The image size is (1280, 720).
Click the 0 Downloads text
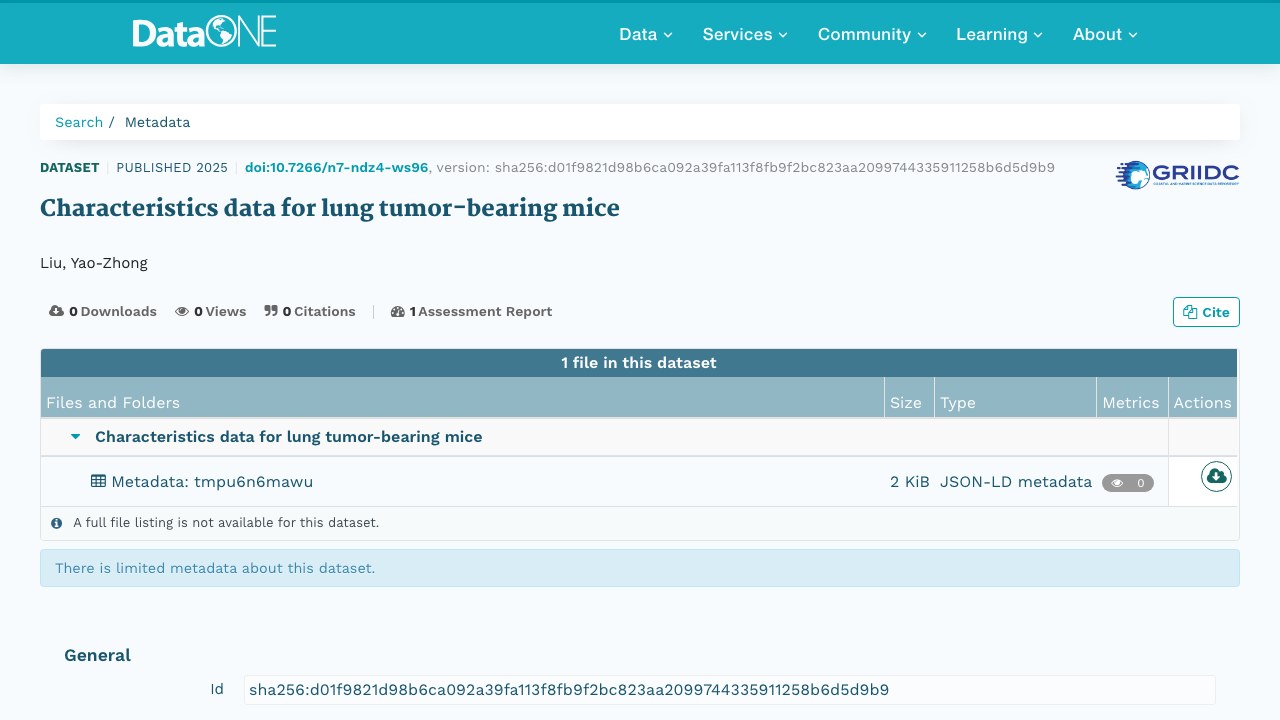tap(113, 312)
